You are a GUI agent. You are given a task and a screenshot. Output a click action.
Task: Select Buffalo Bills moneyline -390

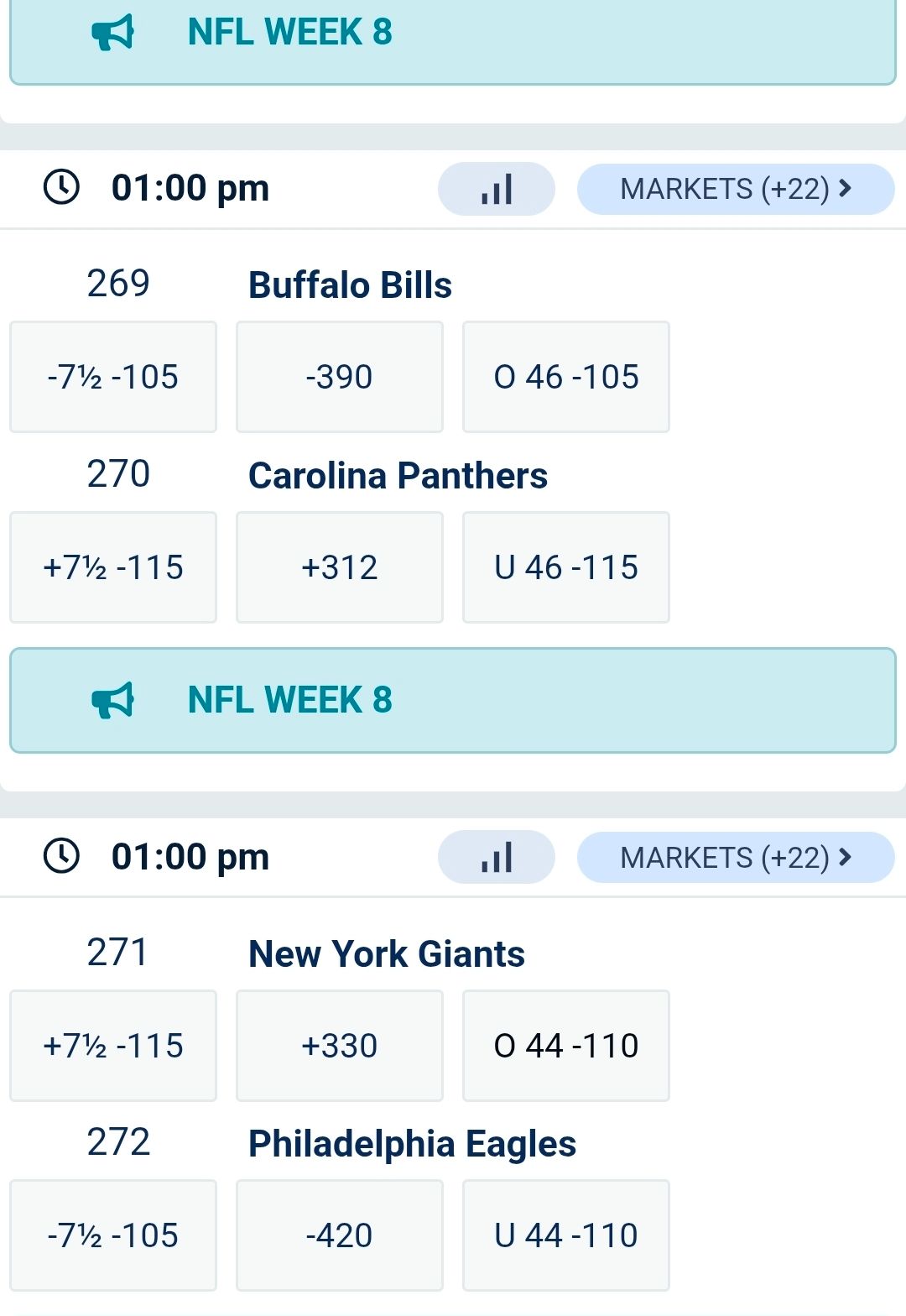click(x=339, y=377)
